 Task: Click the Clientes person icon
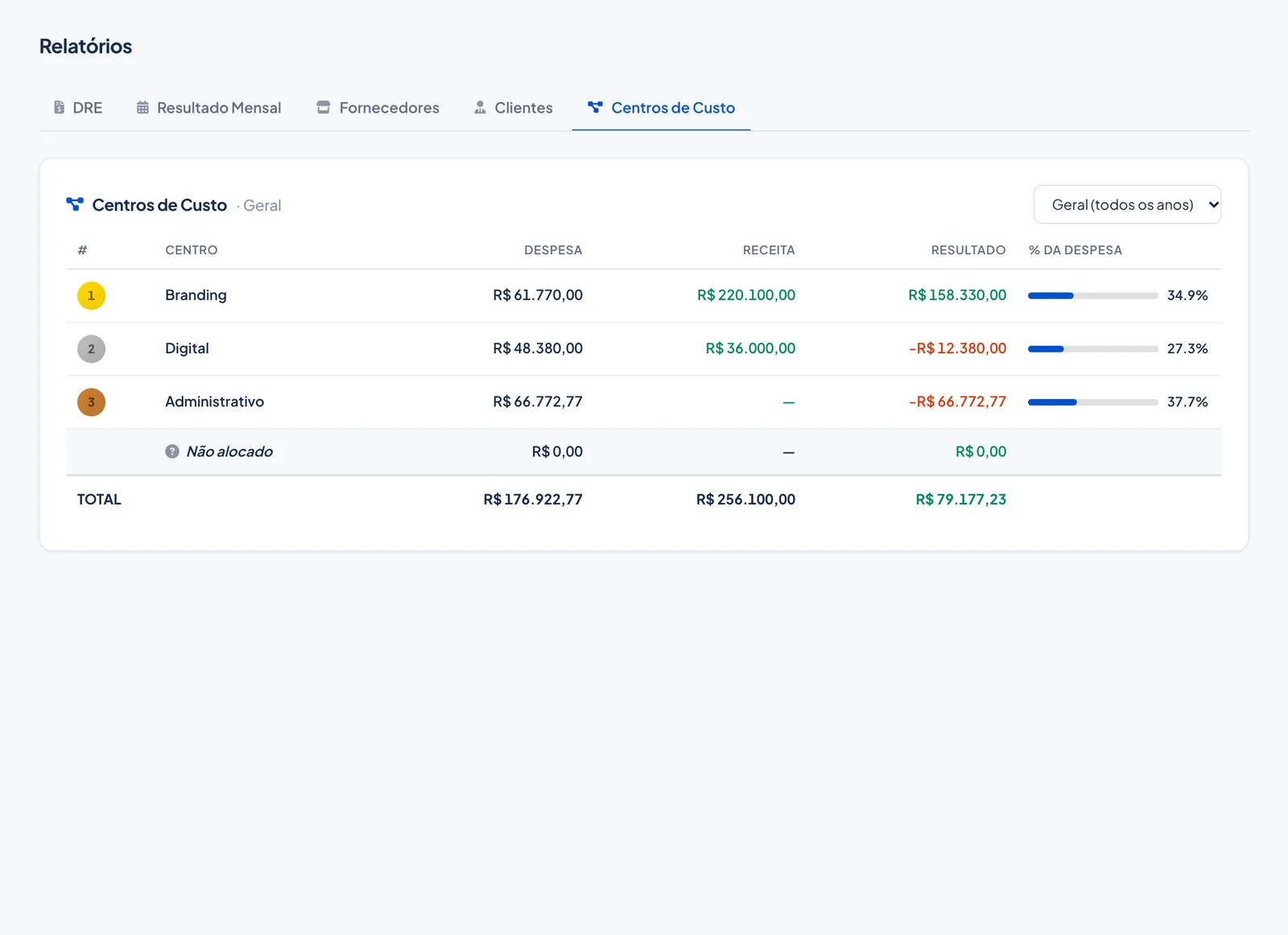[480, 107]
